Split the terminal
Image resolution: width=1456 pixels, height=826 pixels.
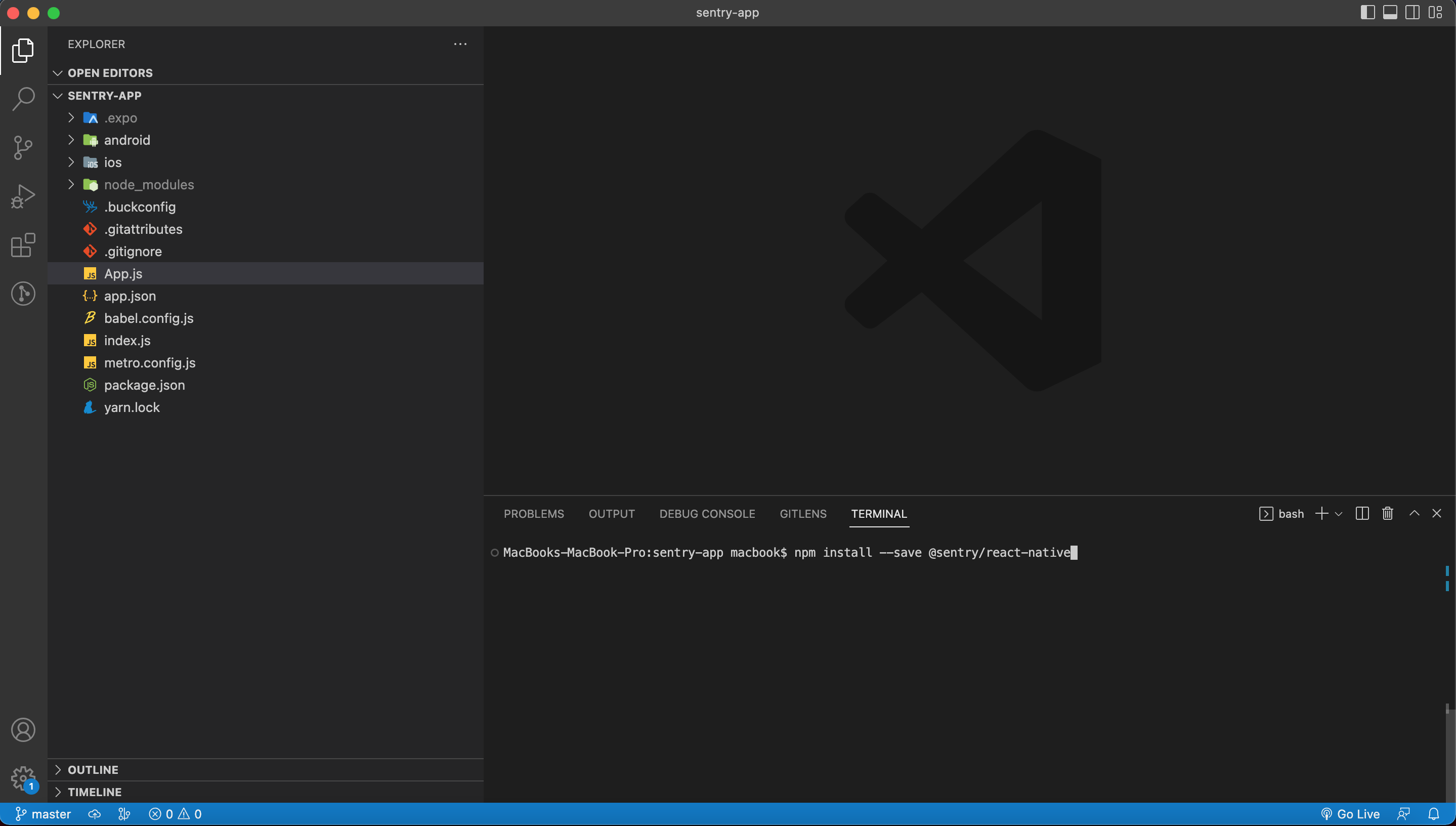pyautogui.click(x=1362, y=513)
